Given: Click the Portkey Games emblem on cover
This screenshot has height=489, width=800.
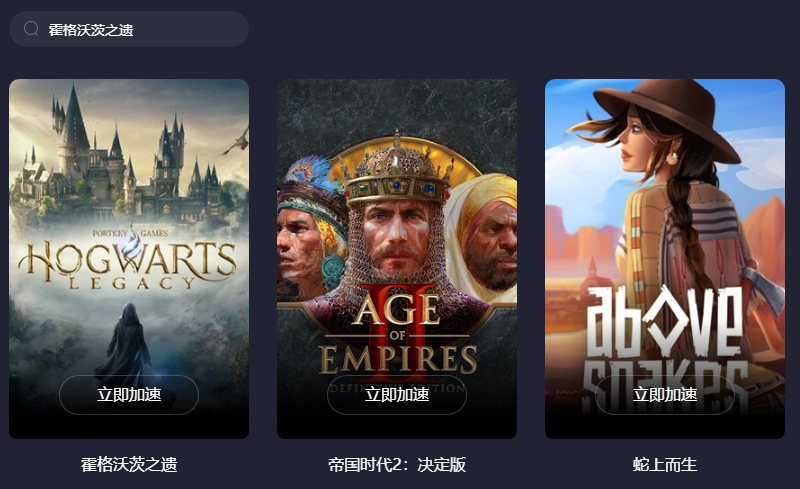Looking at the screenshot, I should (131, 233).
